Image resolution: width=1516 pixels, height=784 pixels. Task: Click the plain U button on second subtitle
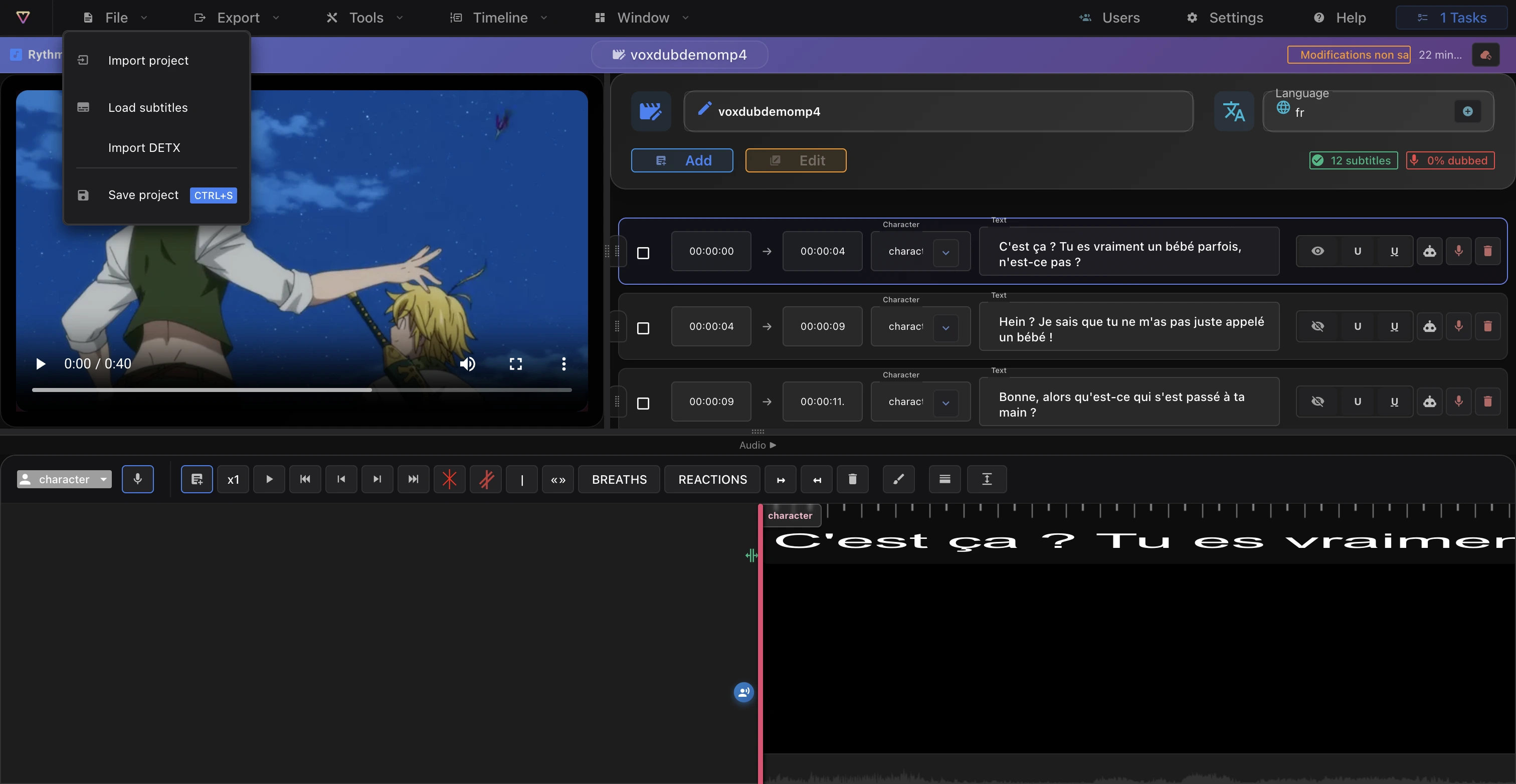(x=1358, y=327)
